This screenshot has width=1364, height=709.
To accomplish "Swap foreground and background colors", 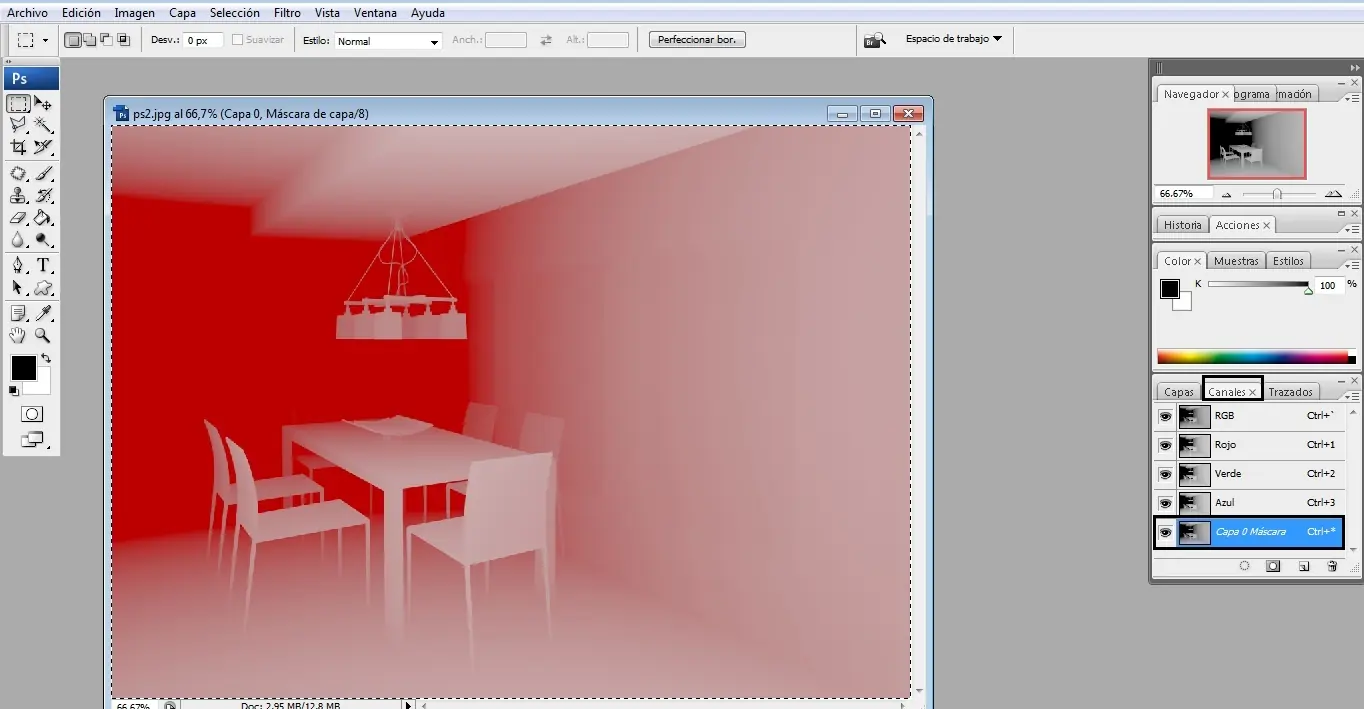I will pos(45,358).
